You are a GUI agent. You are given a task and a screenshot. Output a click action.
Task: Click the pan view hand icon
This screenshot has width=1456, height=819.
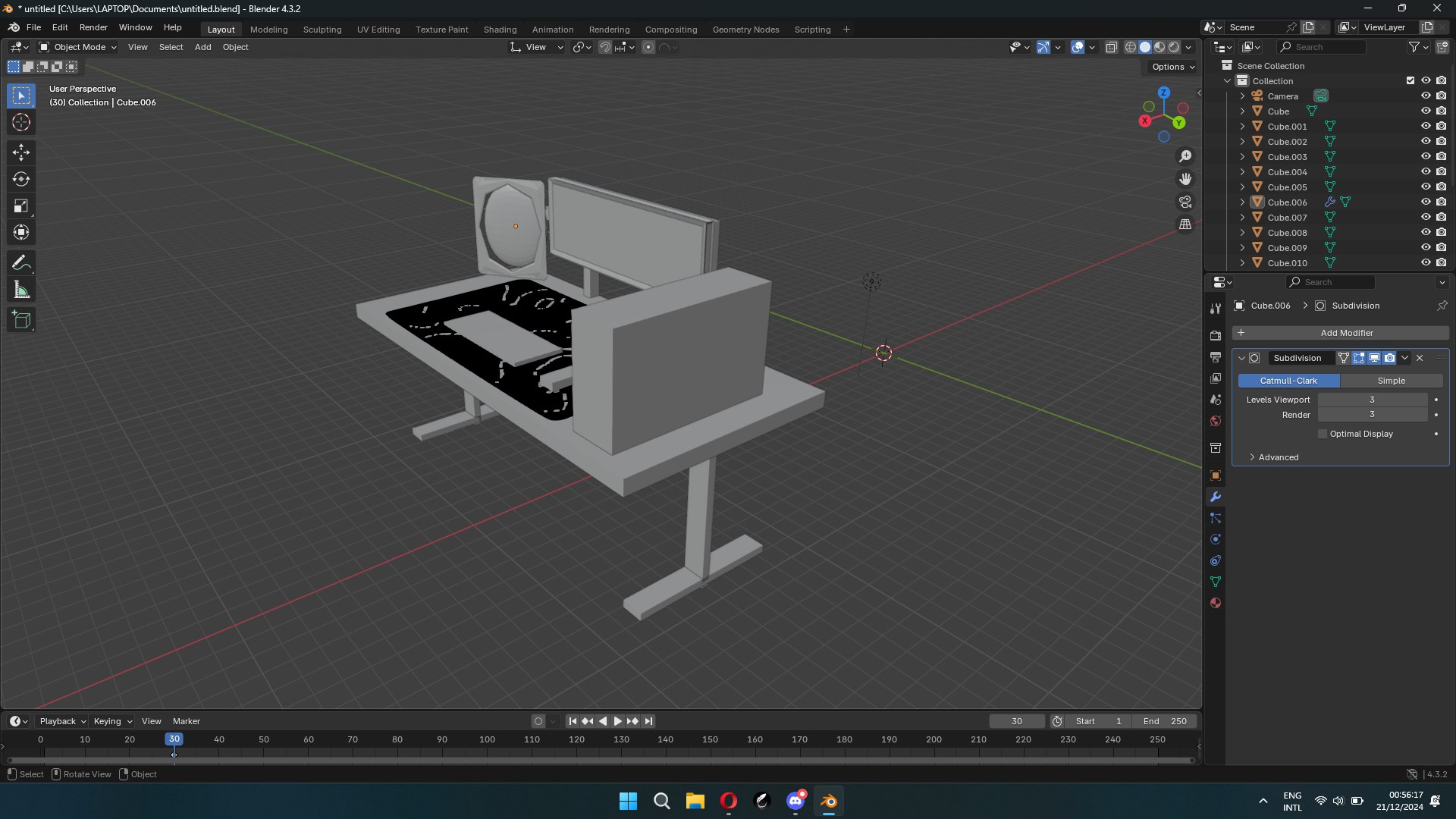tap(1185, 179)
